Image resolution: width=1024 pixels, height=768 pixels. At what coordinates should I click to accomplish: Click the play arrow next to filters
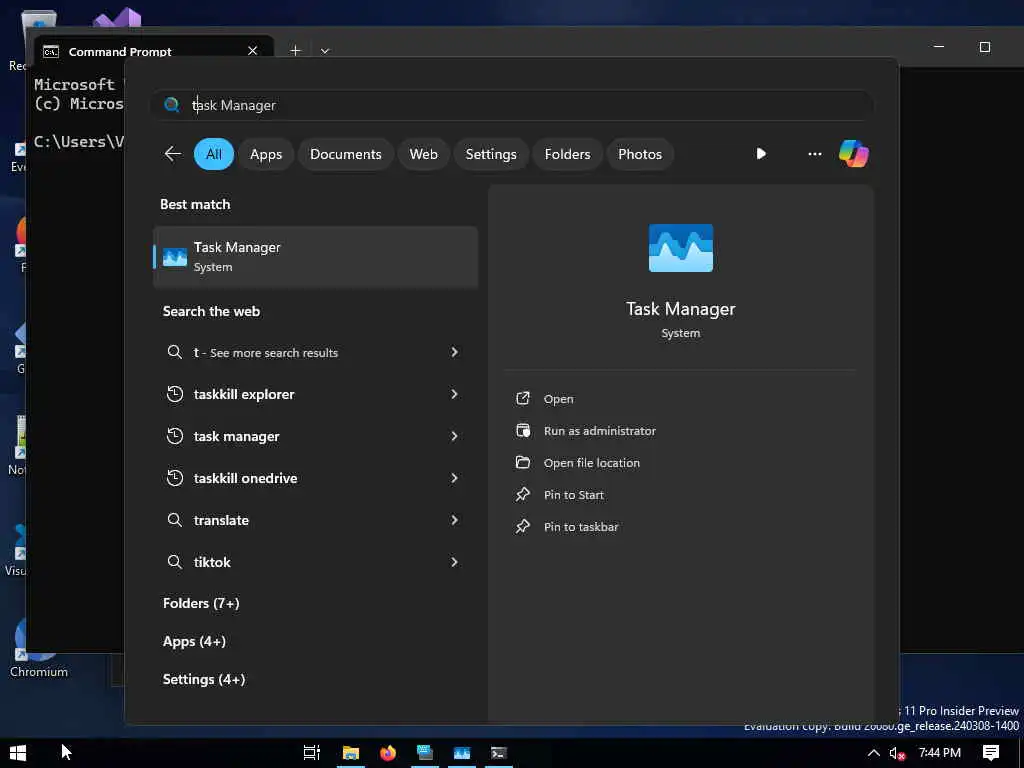761,153
